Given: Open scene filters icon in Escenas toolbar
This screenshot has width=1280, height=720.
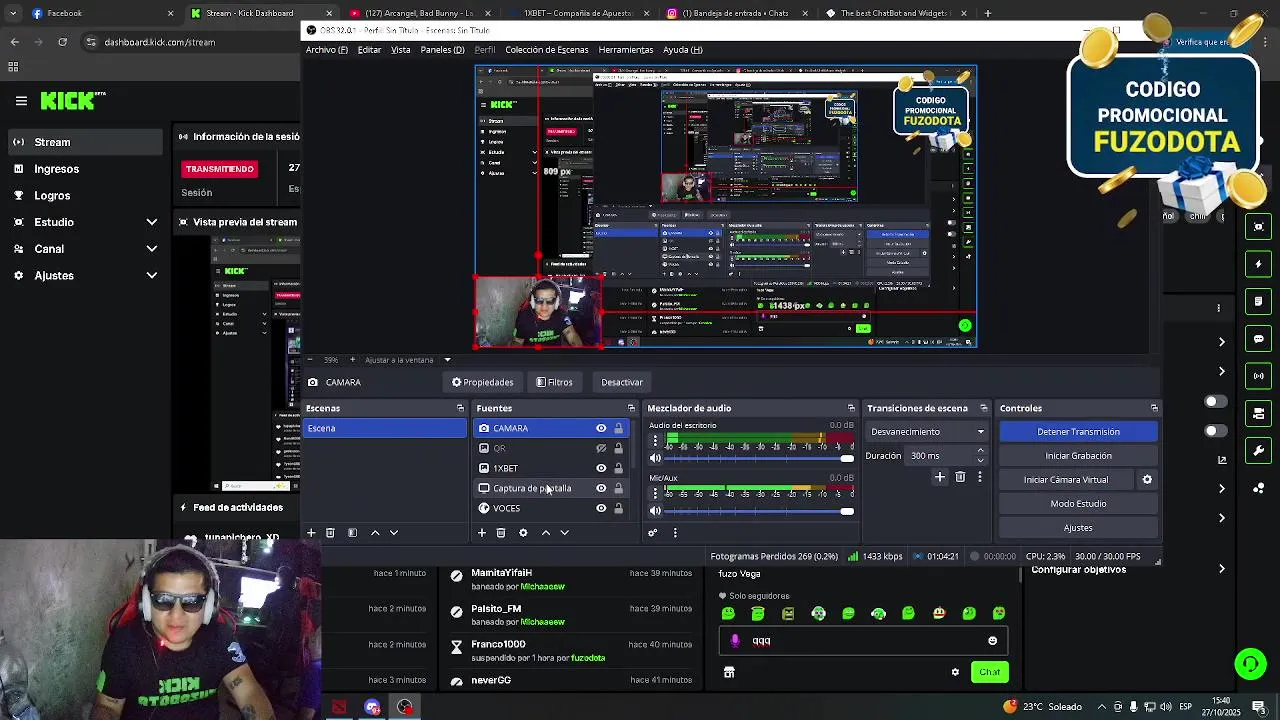Looking at the screenshot, I should 352,533.
